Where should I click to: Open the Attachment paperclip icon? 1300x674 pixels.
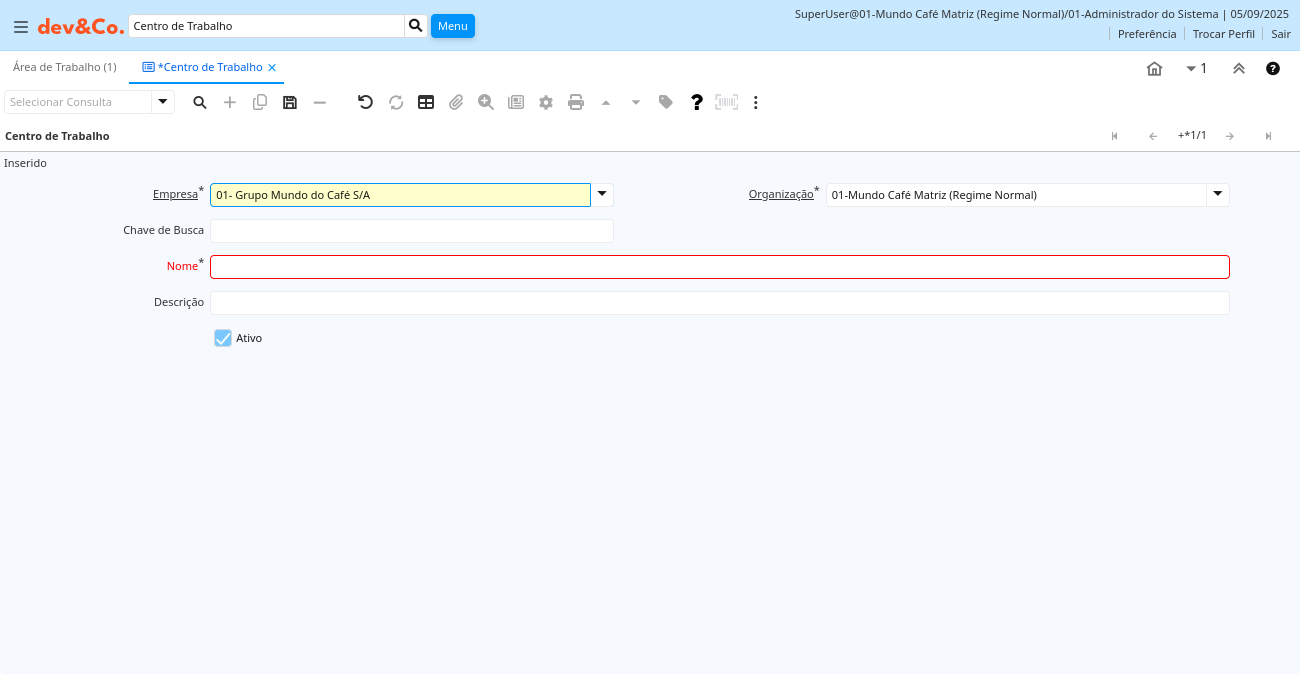coord(456,102)
